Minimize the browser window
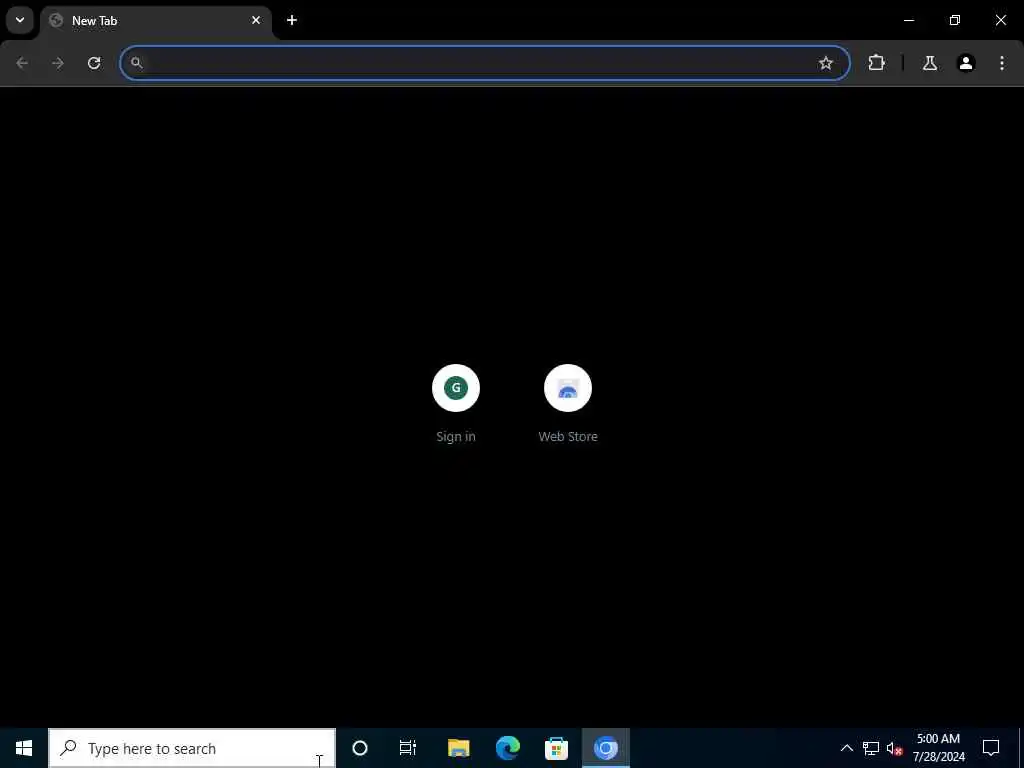 click(908, 20)
